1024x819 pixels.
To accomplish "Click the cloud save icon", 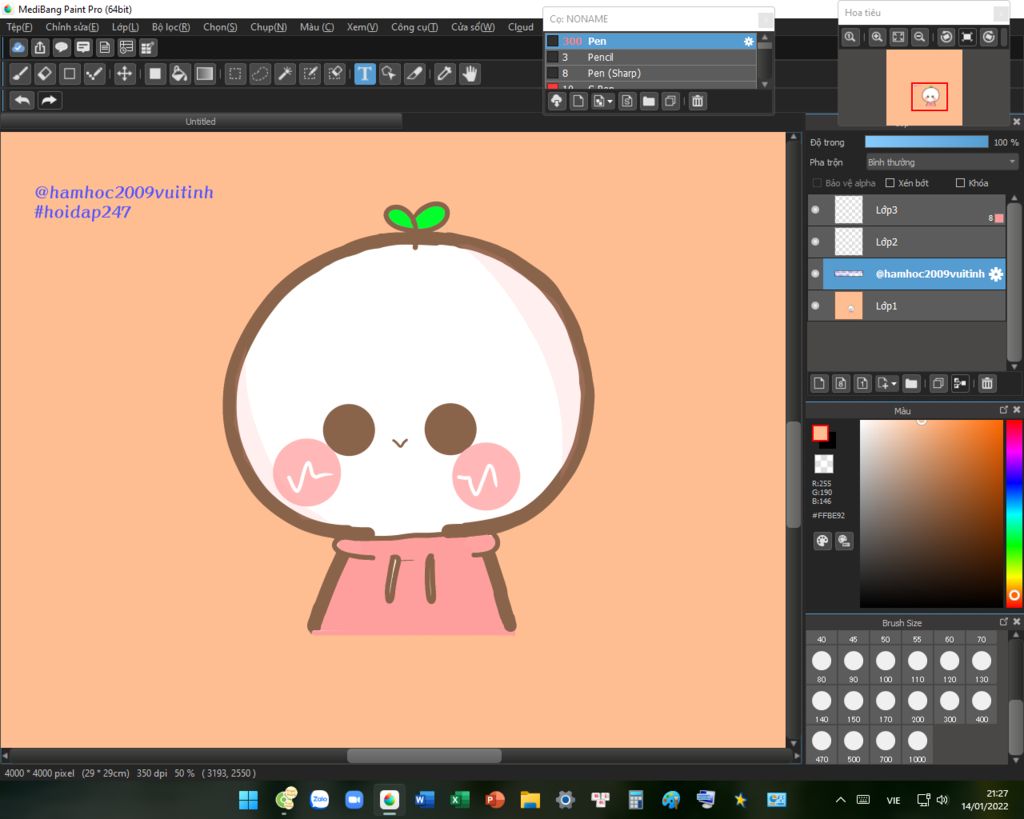I will [18, 47].
